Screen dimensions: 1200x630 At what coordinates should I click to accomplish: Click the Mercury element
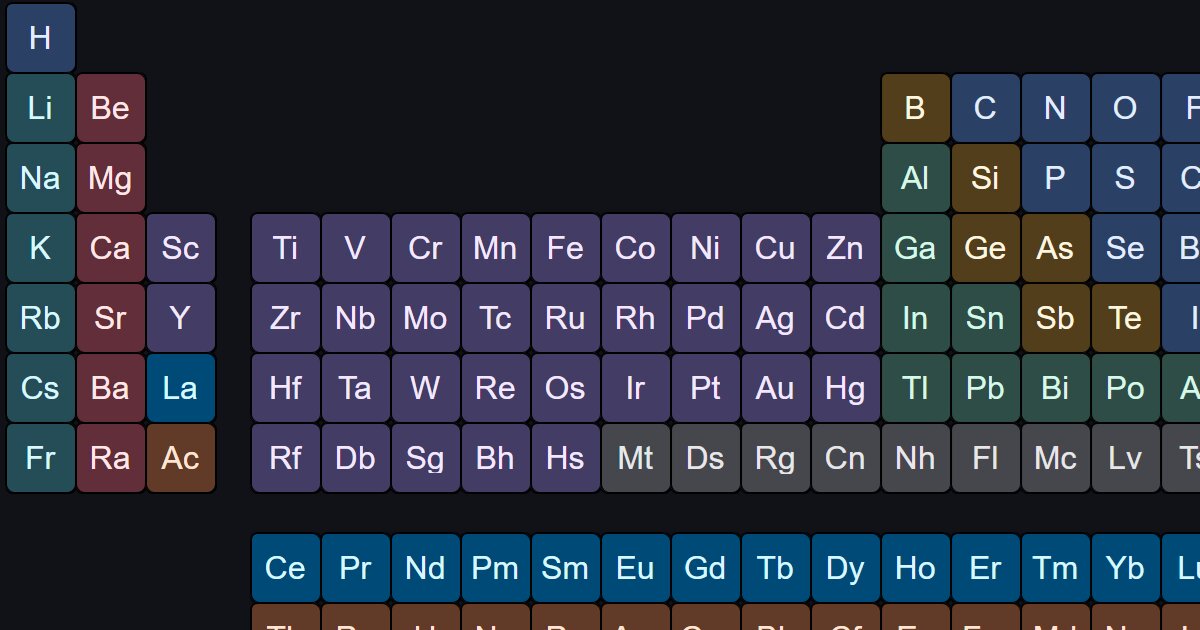click(x=845, y=388)
